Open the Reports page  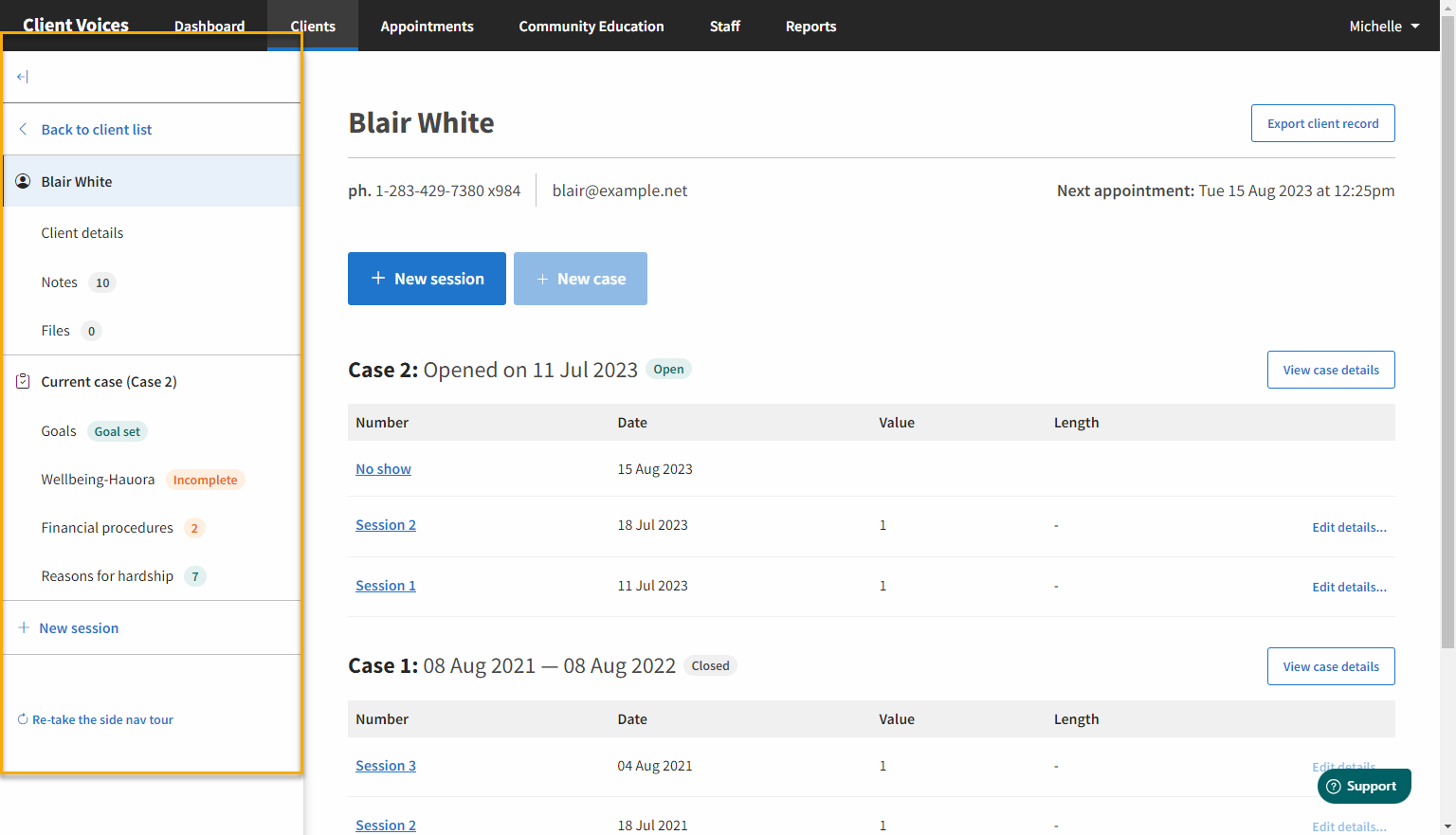click(811, 26)
